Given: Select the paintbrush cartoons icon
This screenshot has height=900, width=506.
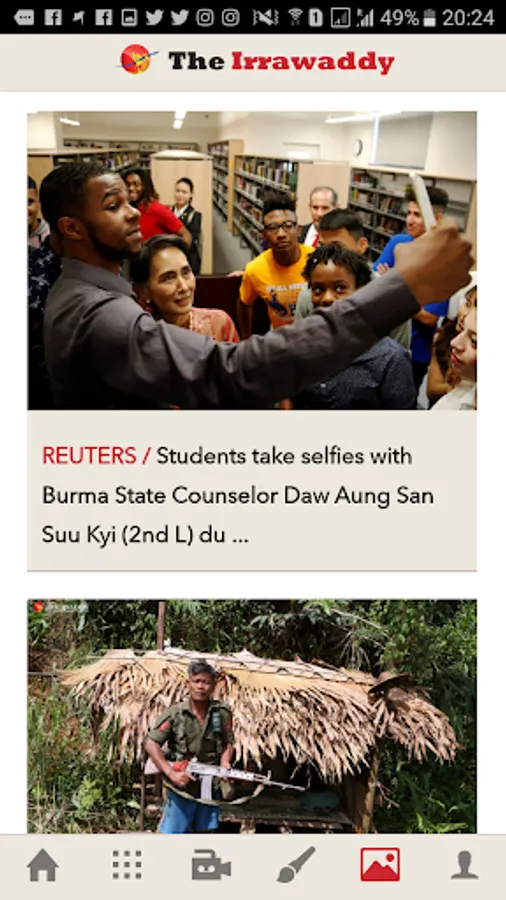Looking at the screenshot, I should pyautogui.click(x=295, y=864).
